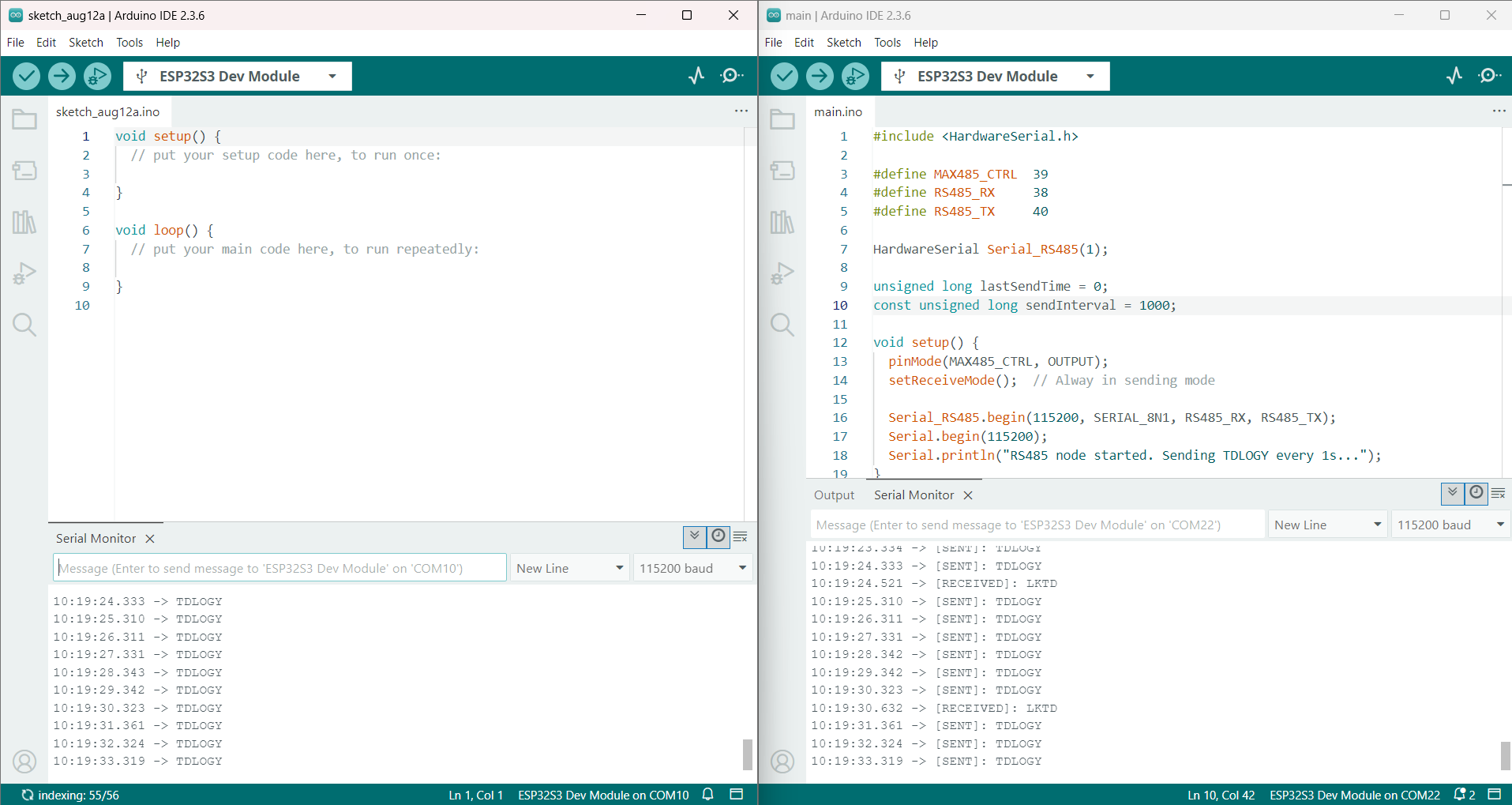The width and height of the screenshot is (1512, 805).
Task: Open Serial Monitor icon in sketch_aug12a toolbar
Action: 732,76
